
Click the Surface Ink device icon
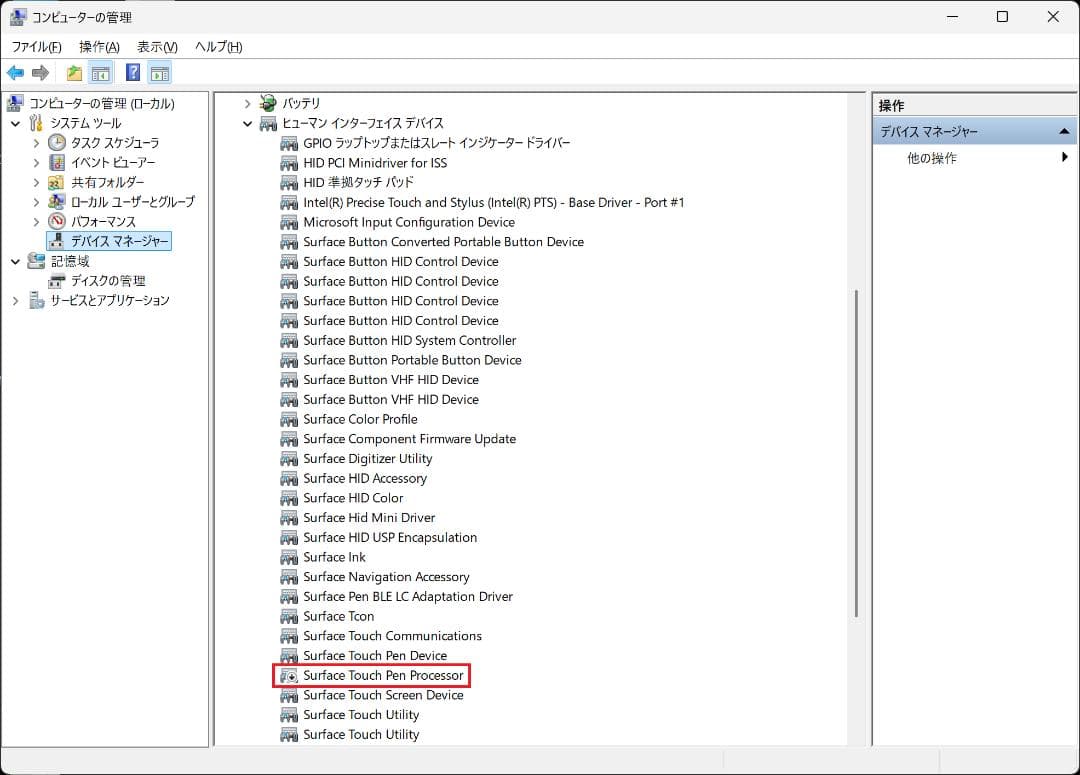point(289,557)
